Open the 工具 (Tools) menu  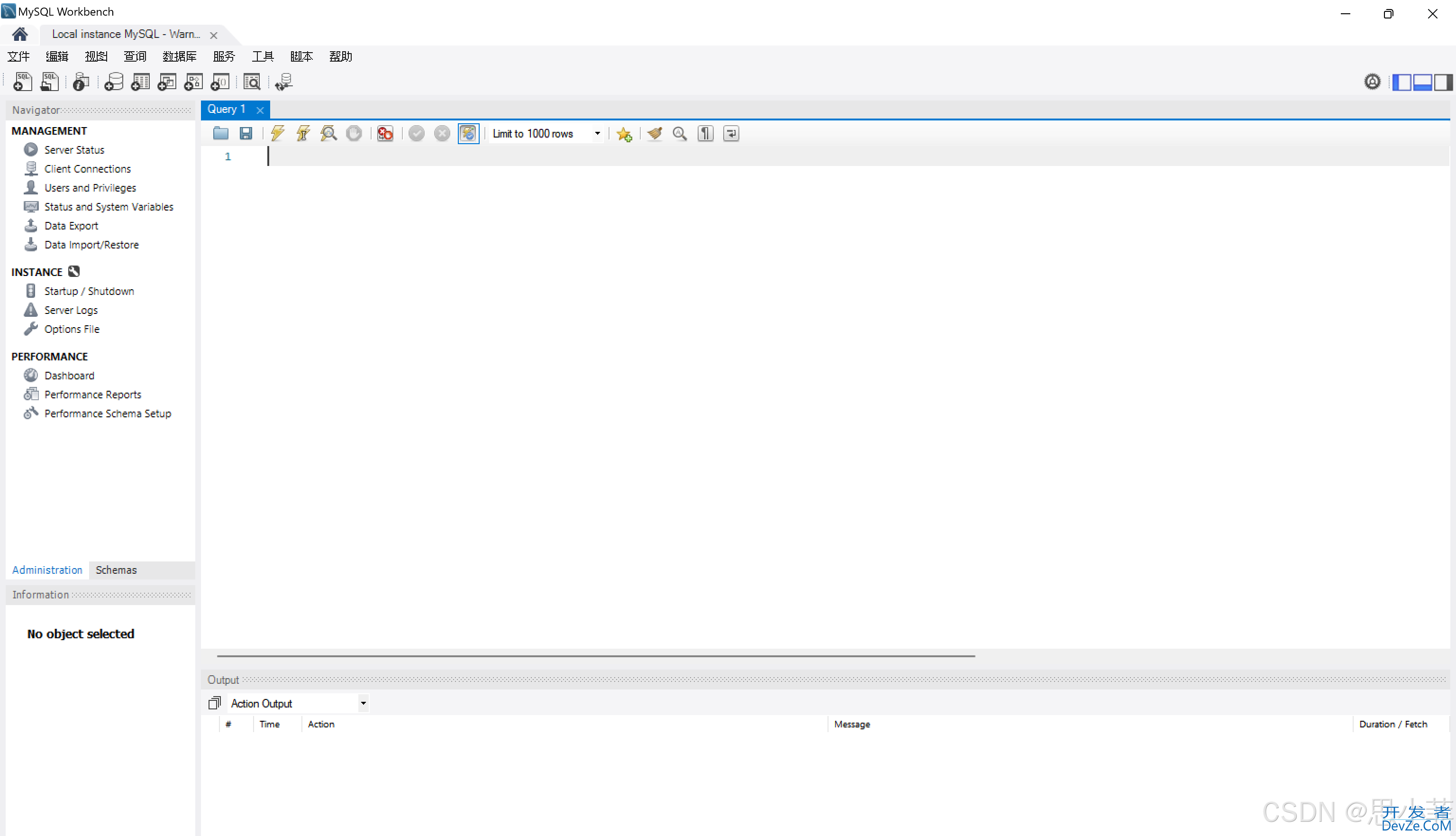coord(263,56)
